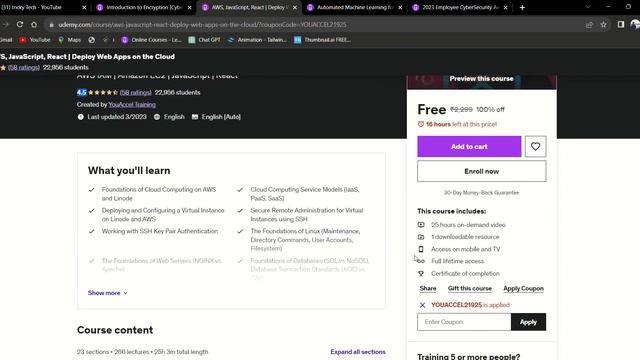640x360 pixels.
Task: Open a new browser tab
Action: click(522, 7)
